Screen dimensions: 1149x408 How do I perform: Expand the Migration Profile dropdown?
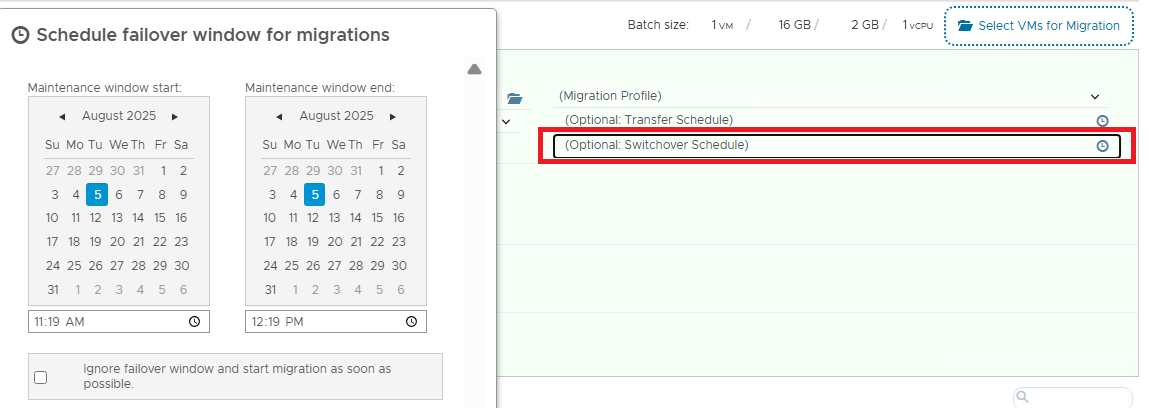pos(1095,96)
